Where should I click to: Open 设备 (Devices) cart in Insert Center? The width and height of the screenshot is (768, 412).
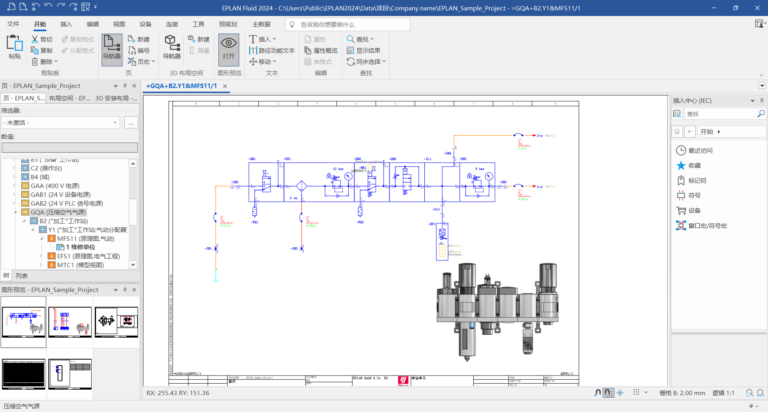689,211
